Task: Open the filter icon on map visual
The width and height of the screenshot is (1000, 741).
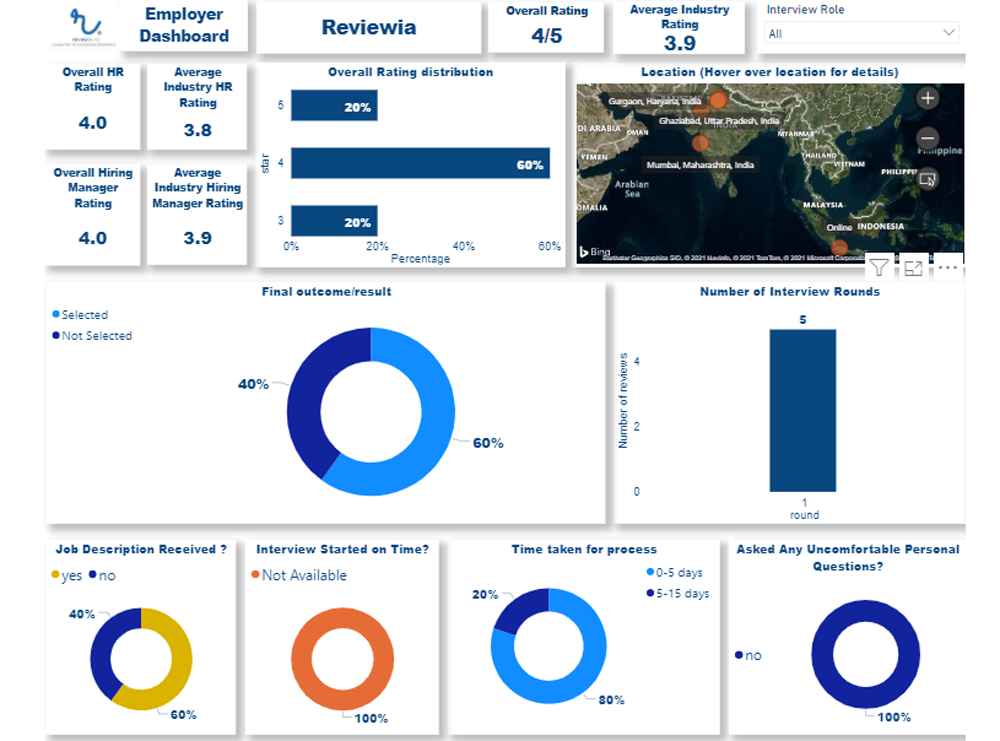Action: (879, 268)
